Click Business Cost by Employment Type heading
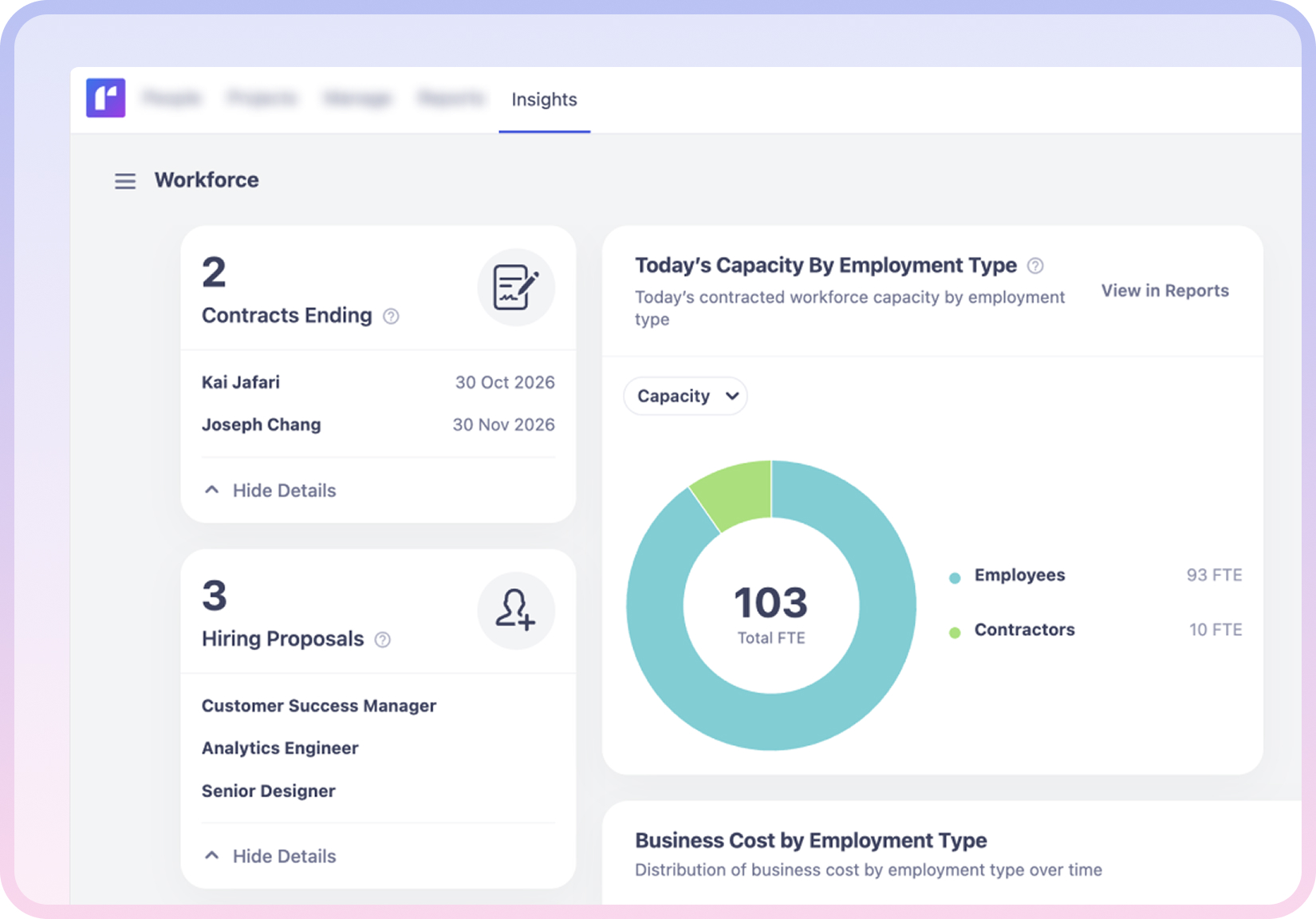This screenshot has height=919, width=1316. (810, 840)
